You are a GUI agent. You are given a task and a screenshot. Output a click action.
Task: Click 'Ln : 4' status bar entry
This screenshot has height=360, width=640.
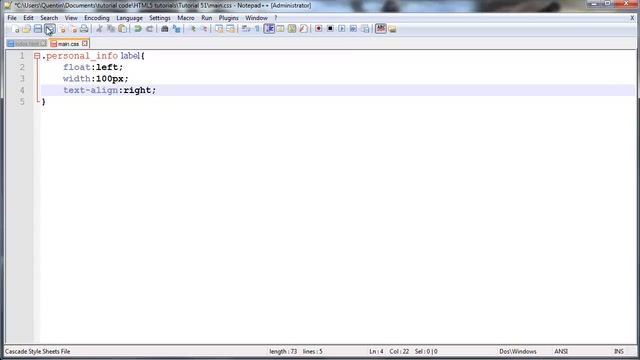[376, 351]
